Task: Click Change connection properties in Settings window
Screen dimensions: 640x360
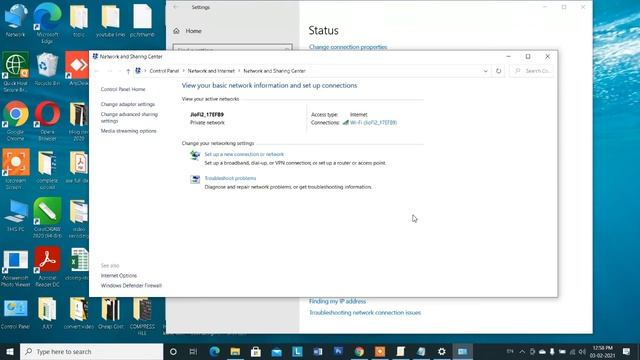Action: 348,47
